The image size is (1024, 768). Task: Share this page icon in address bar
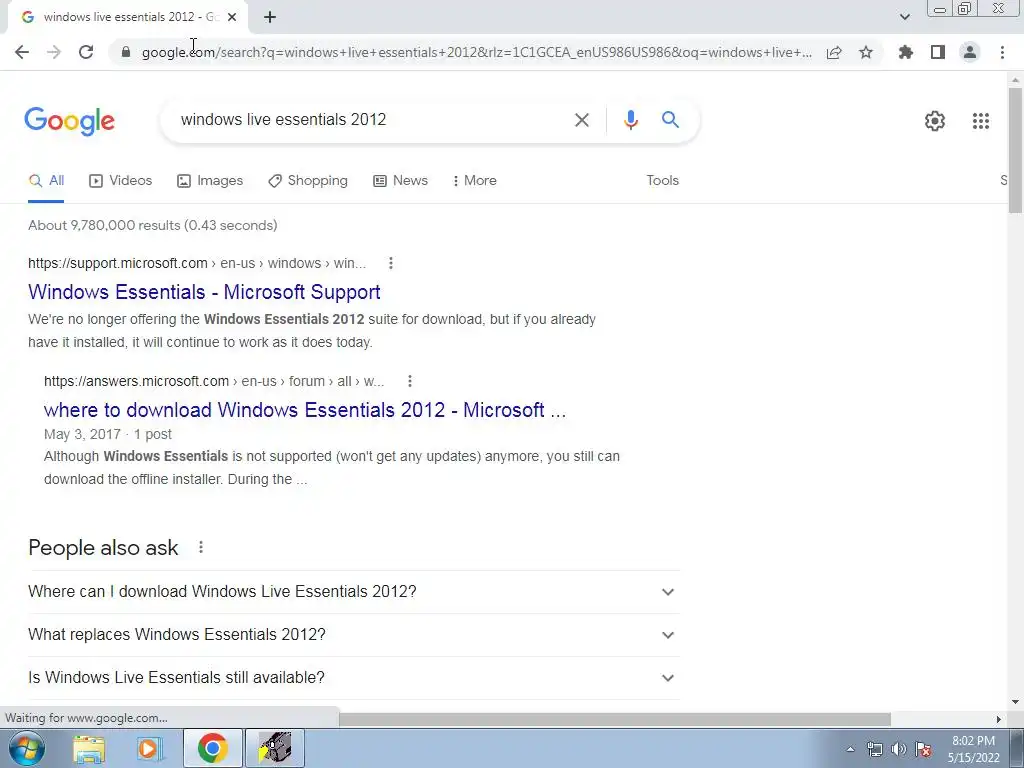834,52
